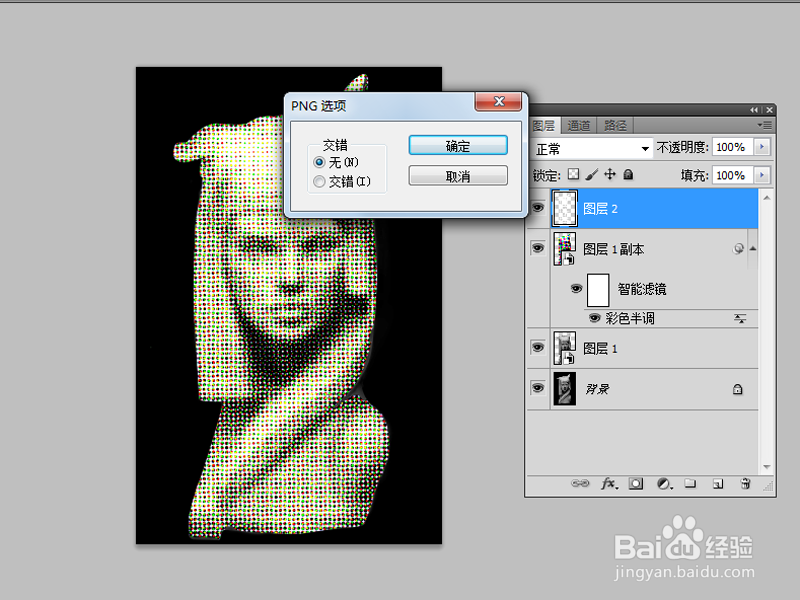Click the 不透明度 100% value field
The image size is (800, 600).
732,147
